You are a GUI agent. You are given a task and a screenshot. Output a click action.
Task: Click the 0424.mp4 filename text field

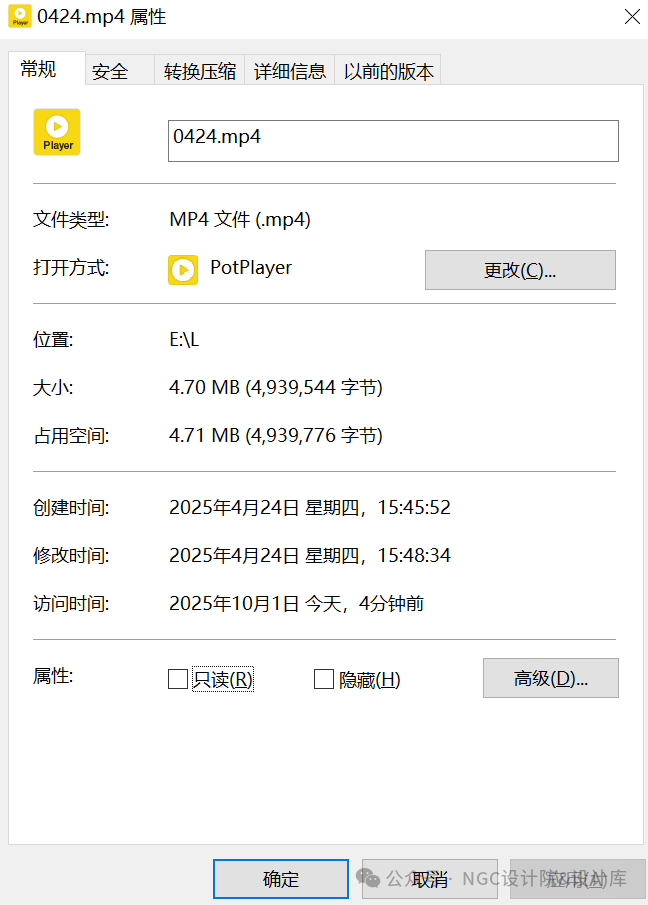[x=393, y=141]
